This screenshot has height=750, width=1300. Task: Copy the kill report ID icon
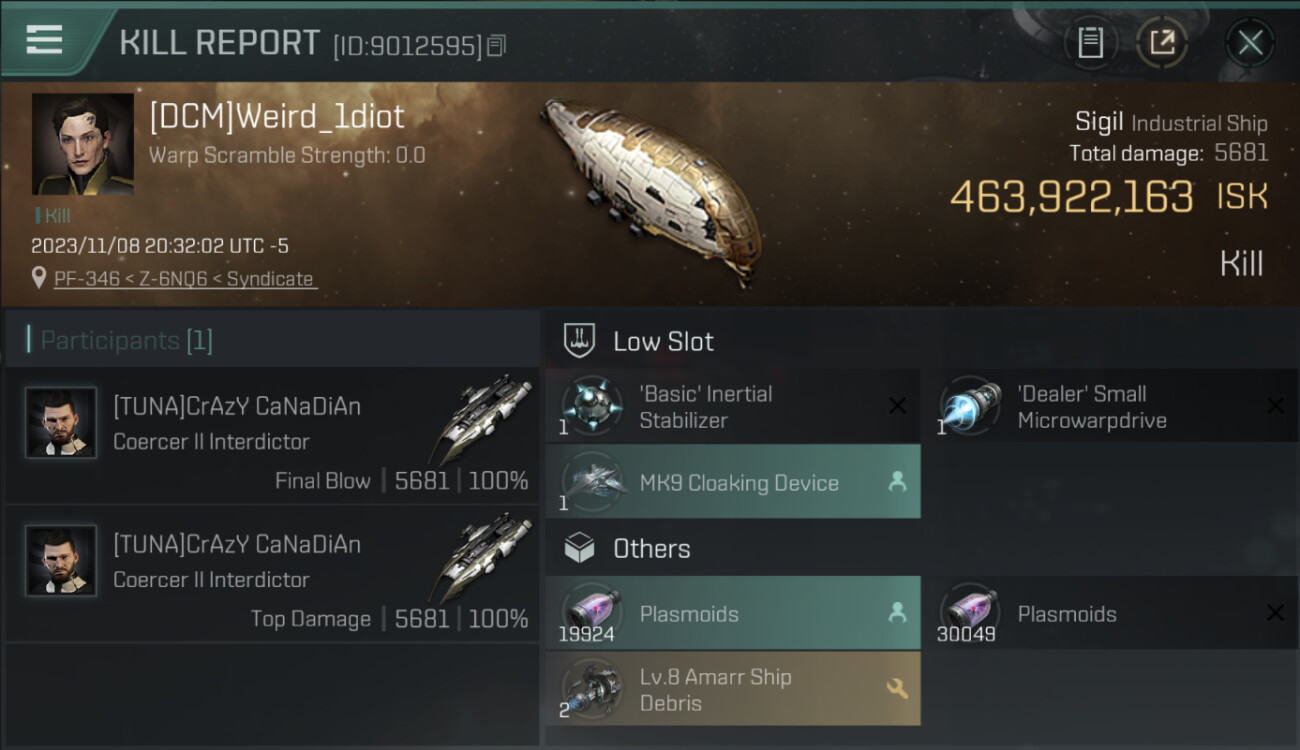coord(497,45)
